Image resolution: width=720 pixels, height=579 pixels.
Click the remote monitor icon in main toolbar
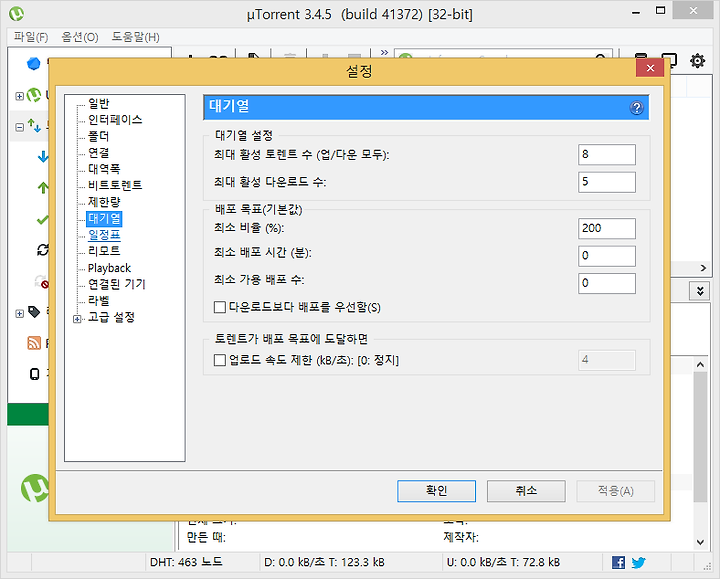pyautogui.click(x=669, y=60)
